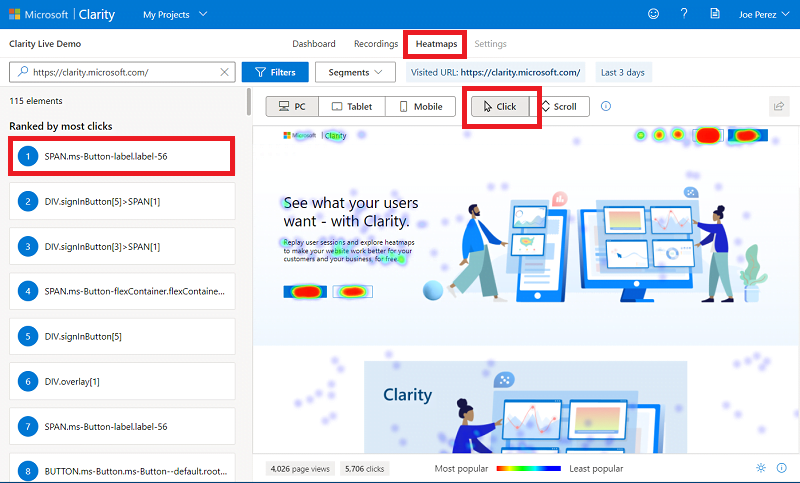Select element 7 SPAN.ms-Button-label.label-56
This screenshot has width=800, height=483.
coord(122,426)
